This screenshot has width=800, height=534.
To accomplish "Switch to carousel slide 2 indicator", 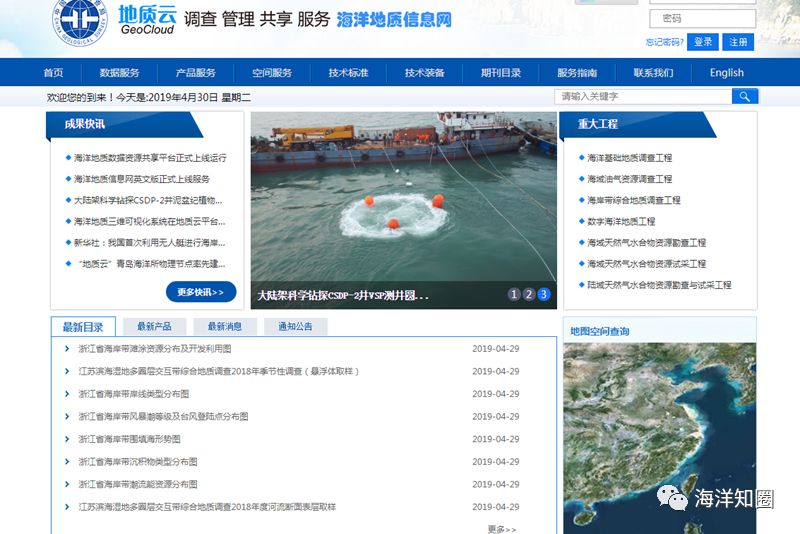I will click(x=529, y=294).
